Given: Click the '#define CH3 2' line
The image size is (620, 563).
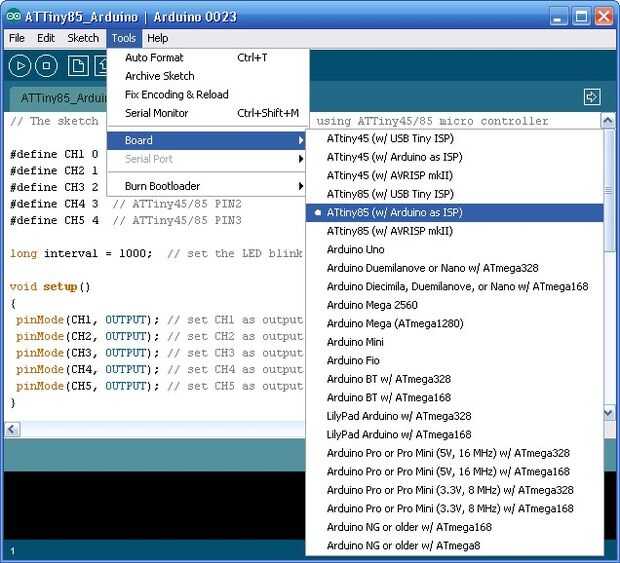Looking at the screenshot, I should [x=54, y=187].
